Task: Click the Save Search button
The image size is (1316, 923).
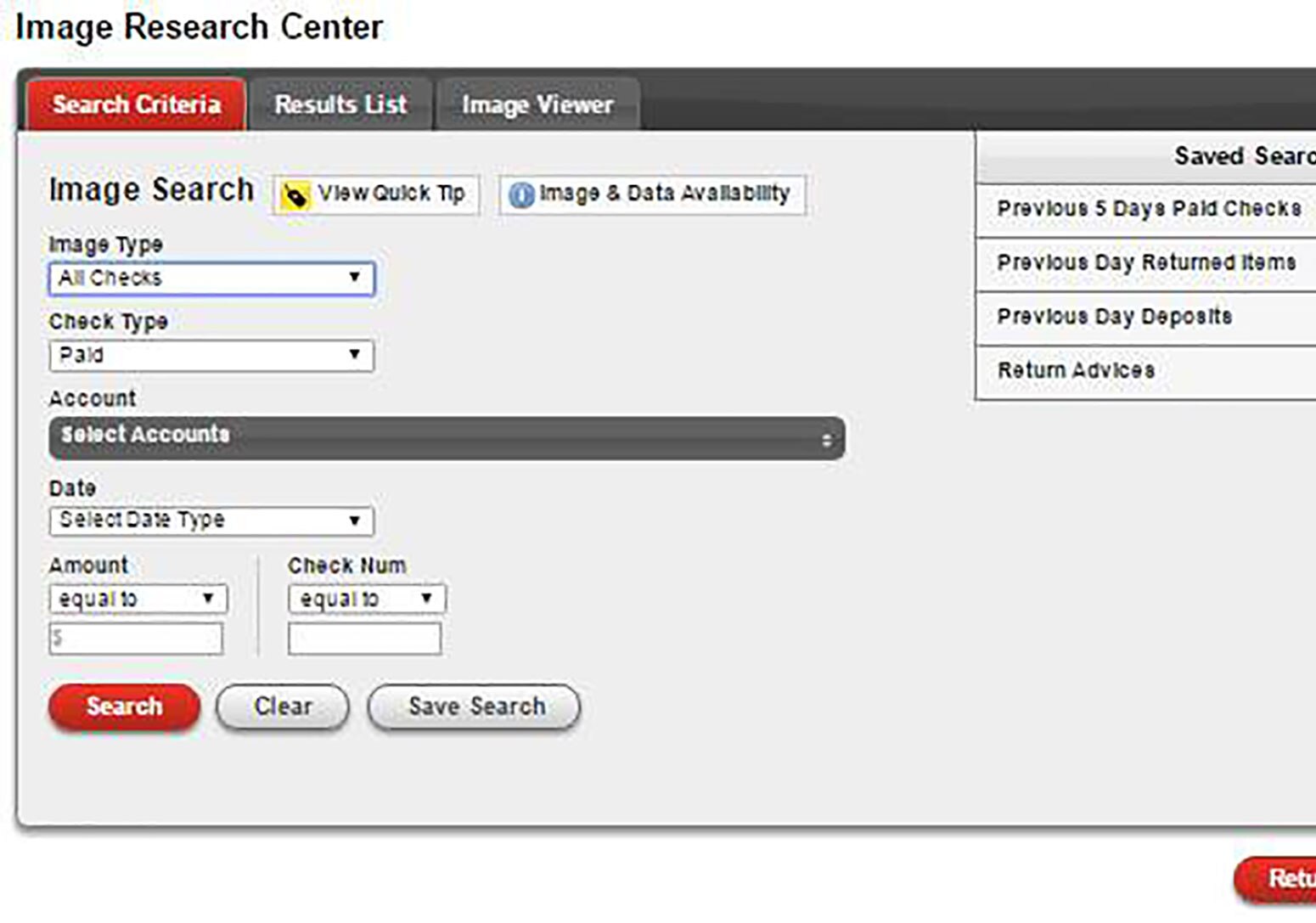Action: point(474,706)
